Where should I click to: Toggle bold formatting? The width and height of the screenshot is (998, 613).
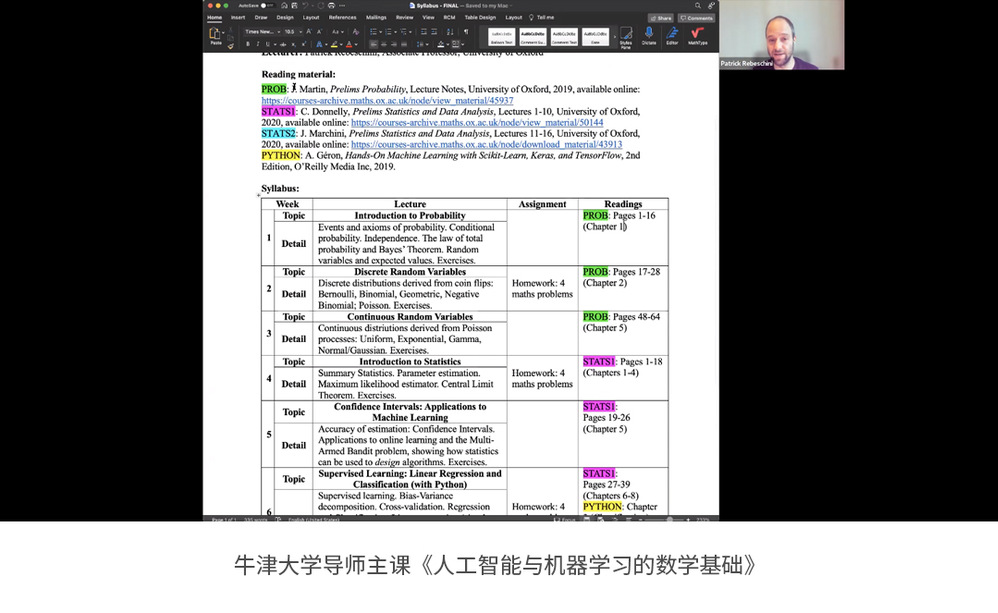click(x=247, y=44)
